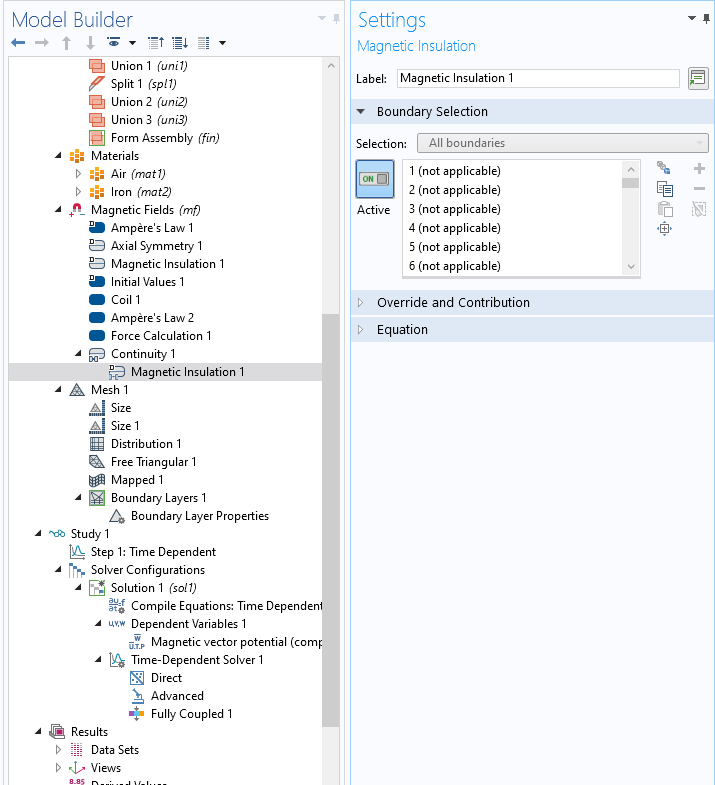Click the back arrow in Model Builder toolbar
Screen dimensions: 715x785
tap(18, 43)
